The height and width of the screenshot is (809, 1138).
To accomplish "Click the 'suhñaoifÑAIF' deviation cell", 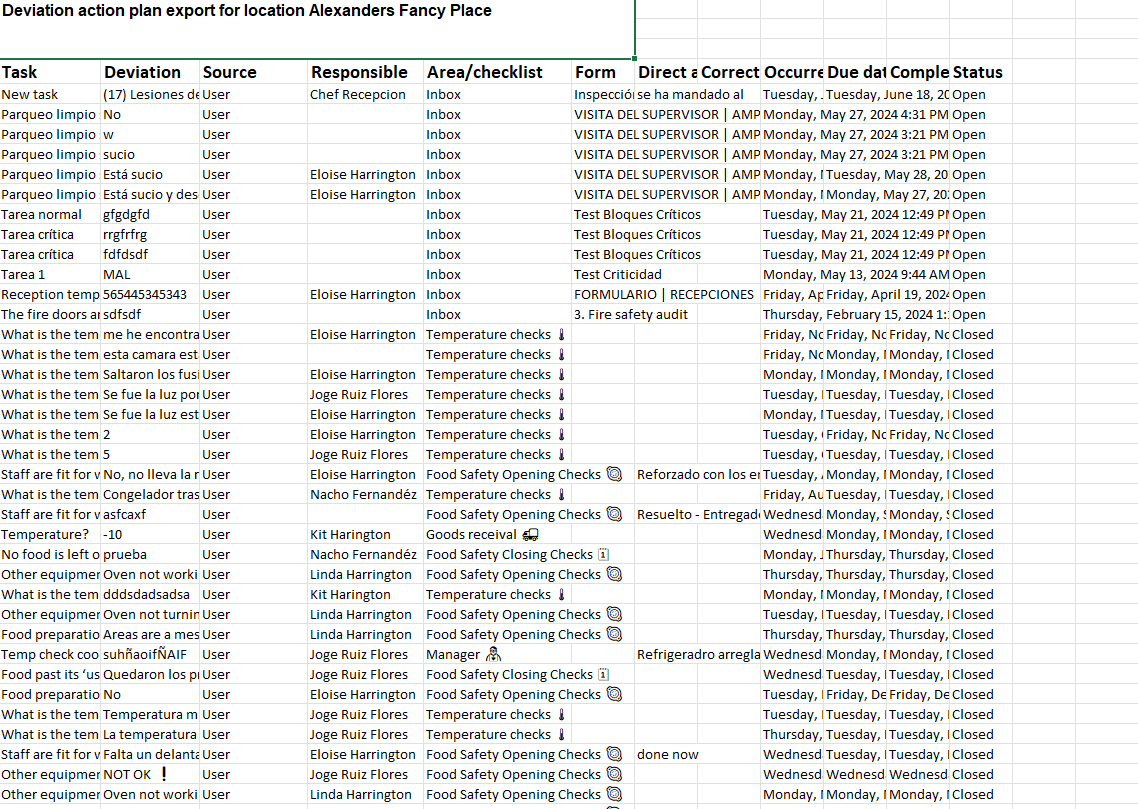I will tap(150, 654).
